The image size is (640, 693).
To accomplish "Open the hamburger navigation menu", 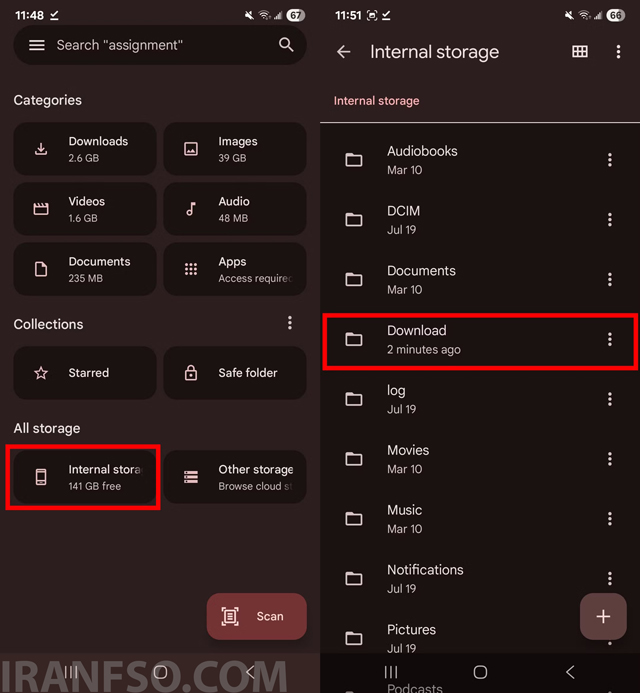I will coord(37,45).
